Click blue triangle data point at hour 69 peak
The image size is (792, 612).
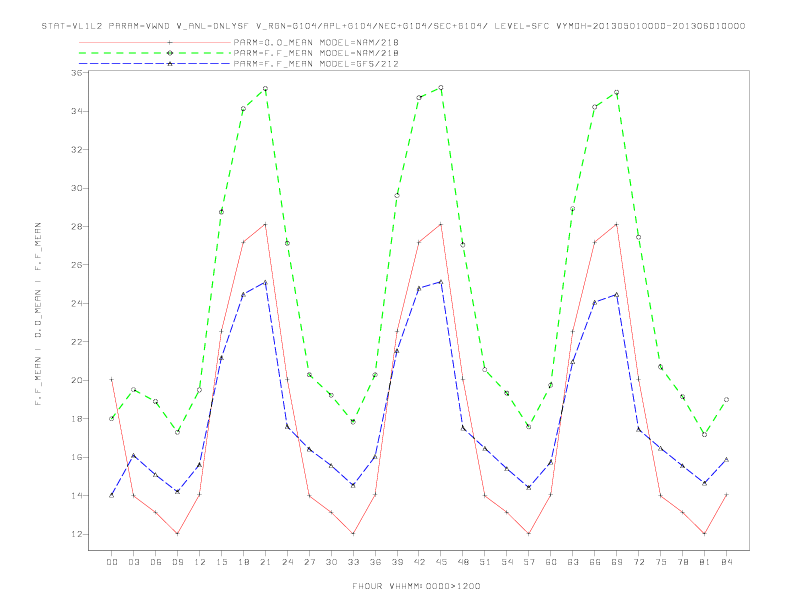pyautogui.click(x=617, y=294)
